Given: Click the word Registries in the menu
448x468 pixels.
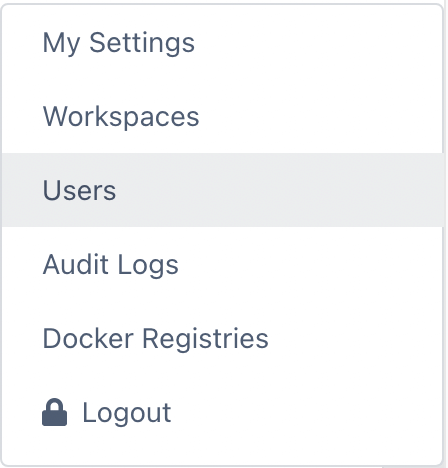Looking at the screenshot, I should pyautogui.click(x=205, y=339).
